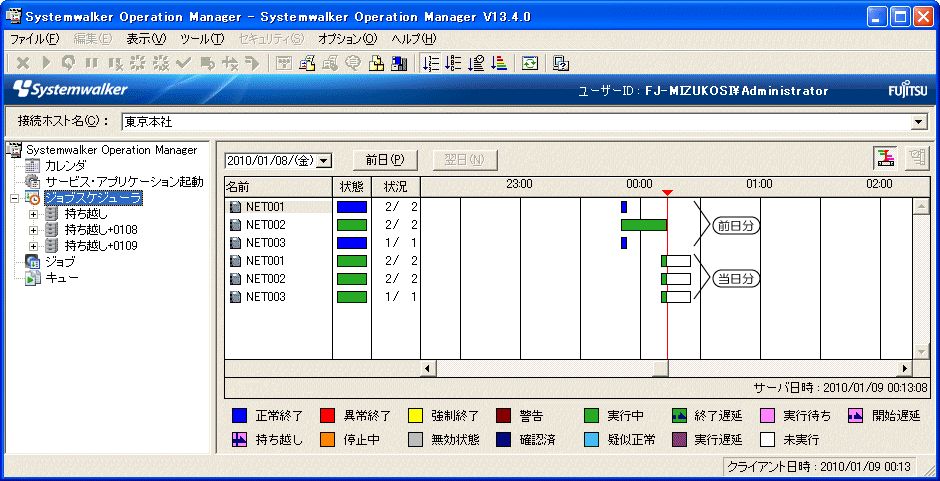Select サービス・アプリケーション起動 in the tree
This screenshot has width=940, height=481.
point(124,181)
